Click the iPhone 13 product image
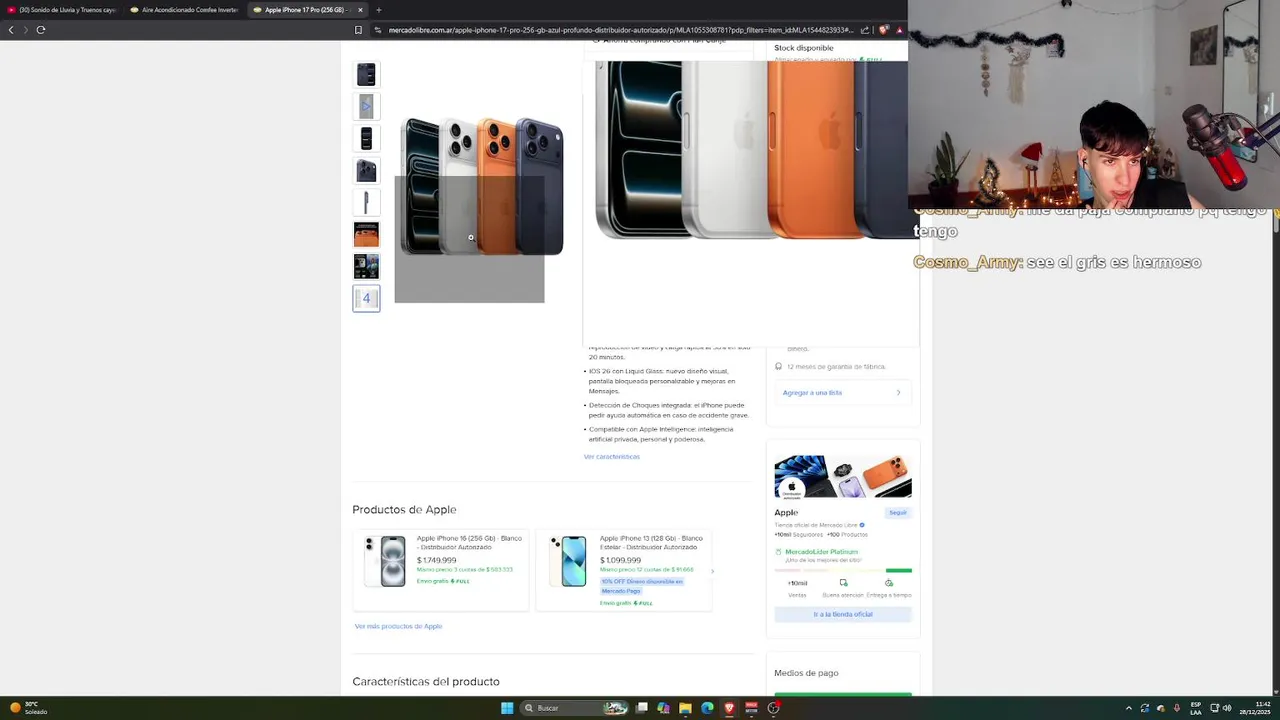 click(568, 561)
